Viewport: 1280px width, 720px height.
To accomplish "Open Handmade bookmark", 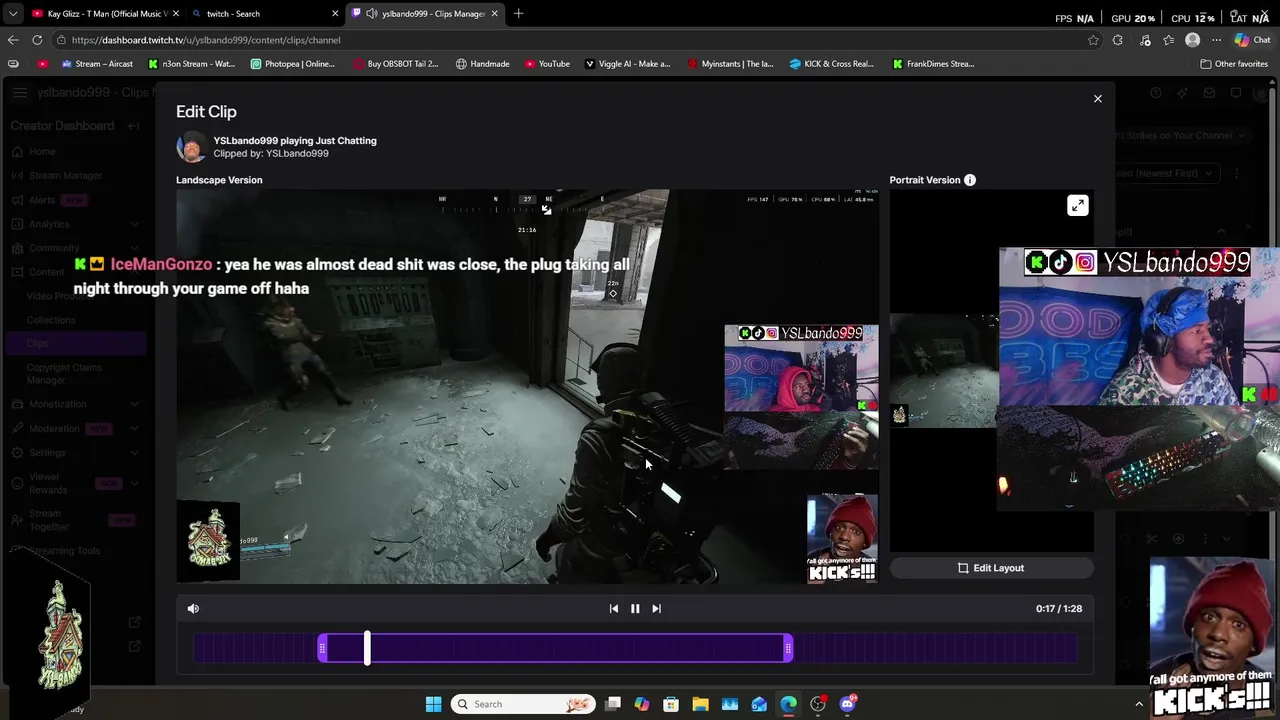I will (482, 63).
